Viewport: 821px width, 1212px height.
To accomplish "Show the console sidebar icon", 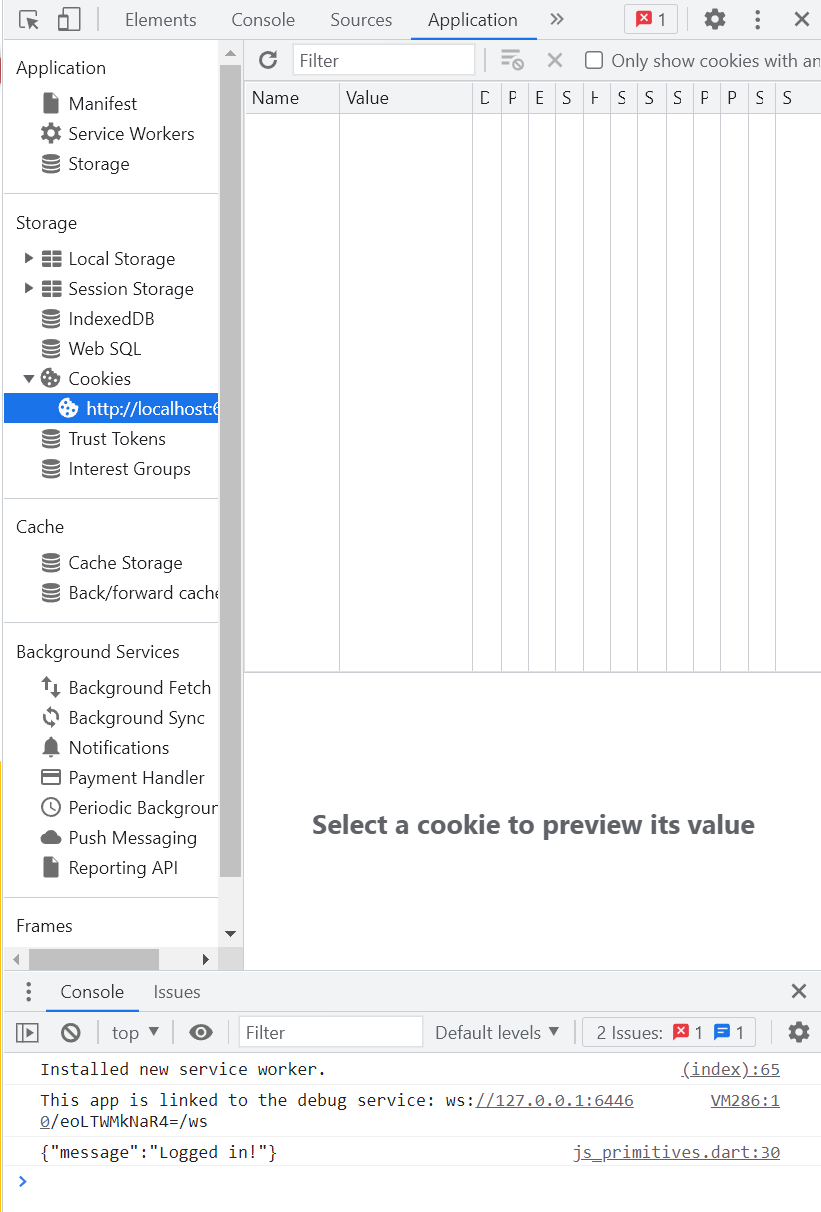I will tap(27, 1032).
